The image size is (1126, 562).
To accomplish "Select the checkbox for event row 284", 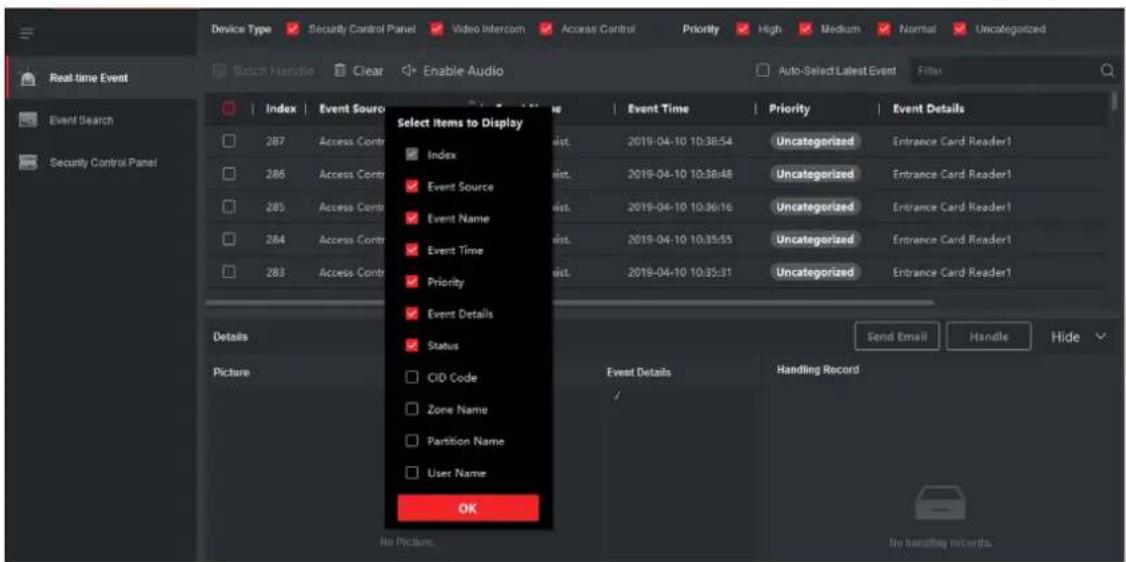I will pyautogui.click(x=231, y=239).
